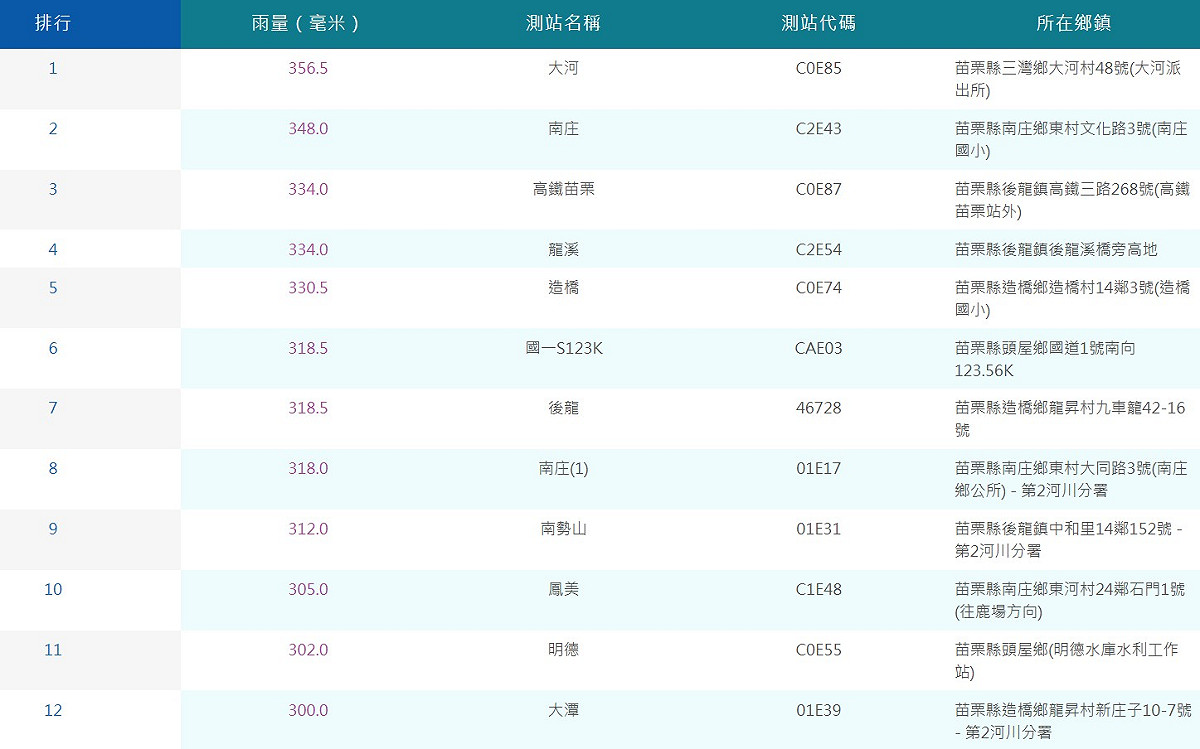
Task: Click the 測站名稱 column header
Action: (x=563, y=24)
